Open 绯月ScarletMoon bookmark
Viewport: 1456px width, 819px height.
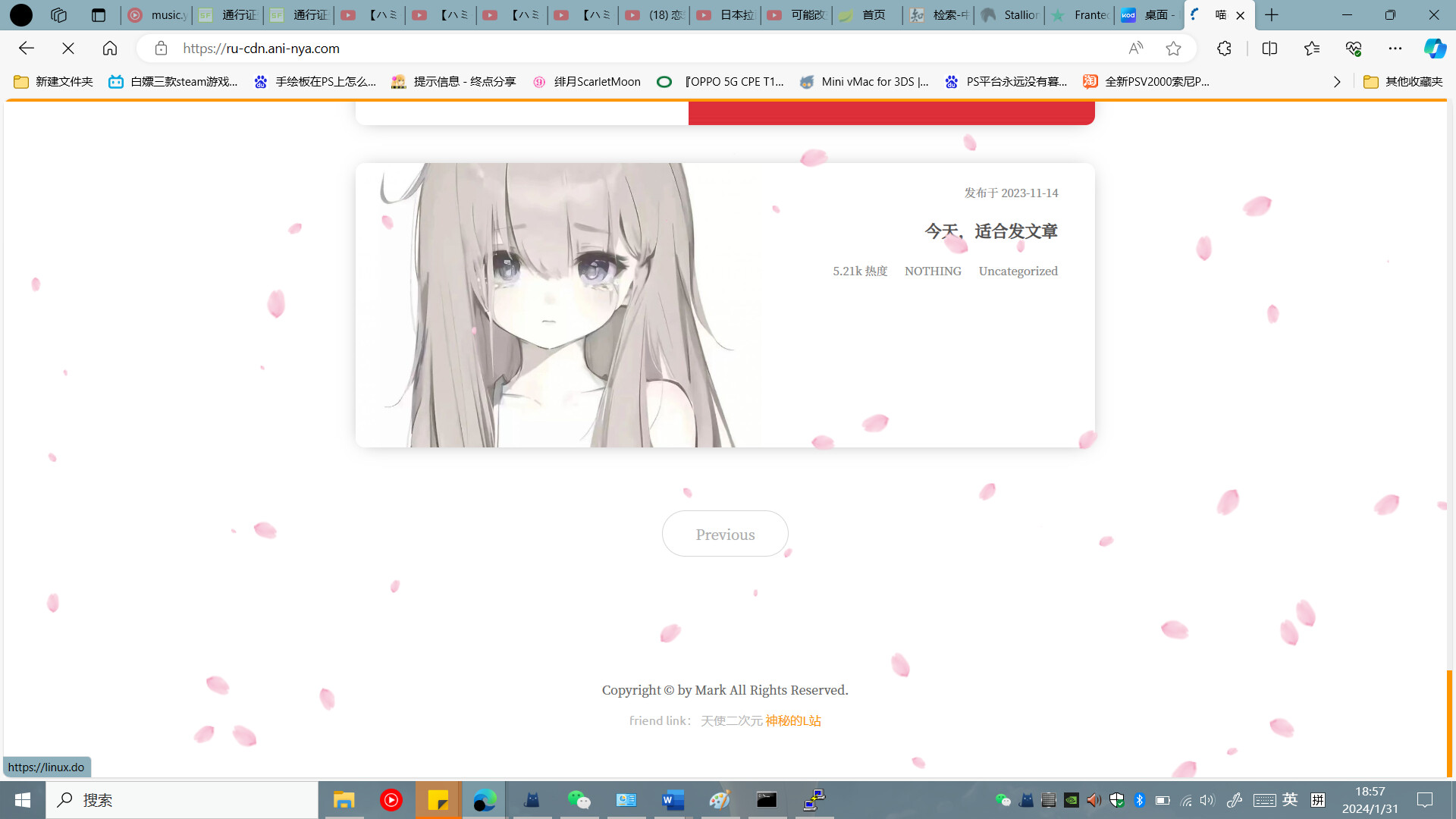[x=586, y=82]
